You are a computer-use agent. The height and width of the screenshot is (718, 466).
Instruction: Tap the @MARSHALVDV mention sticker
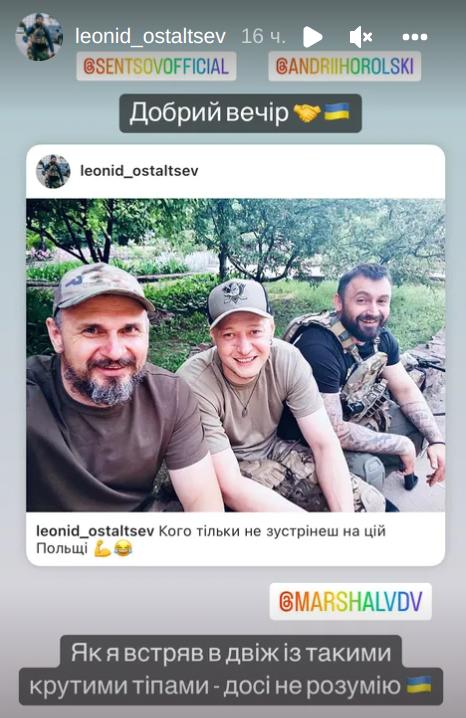(350, 601)
